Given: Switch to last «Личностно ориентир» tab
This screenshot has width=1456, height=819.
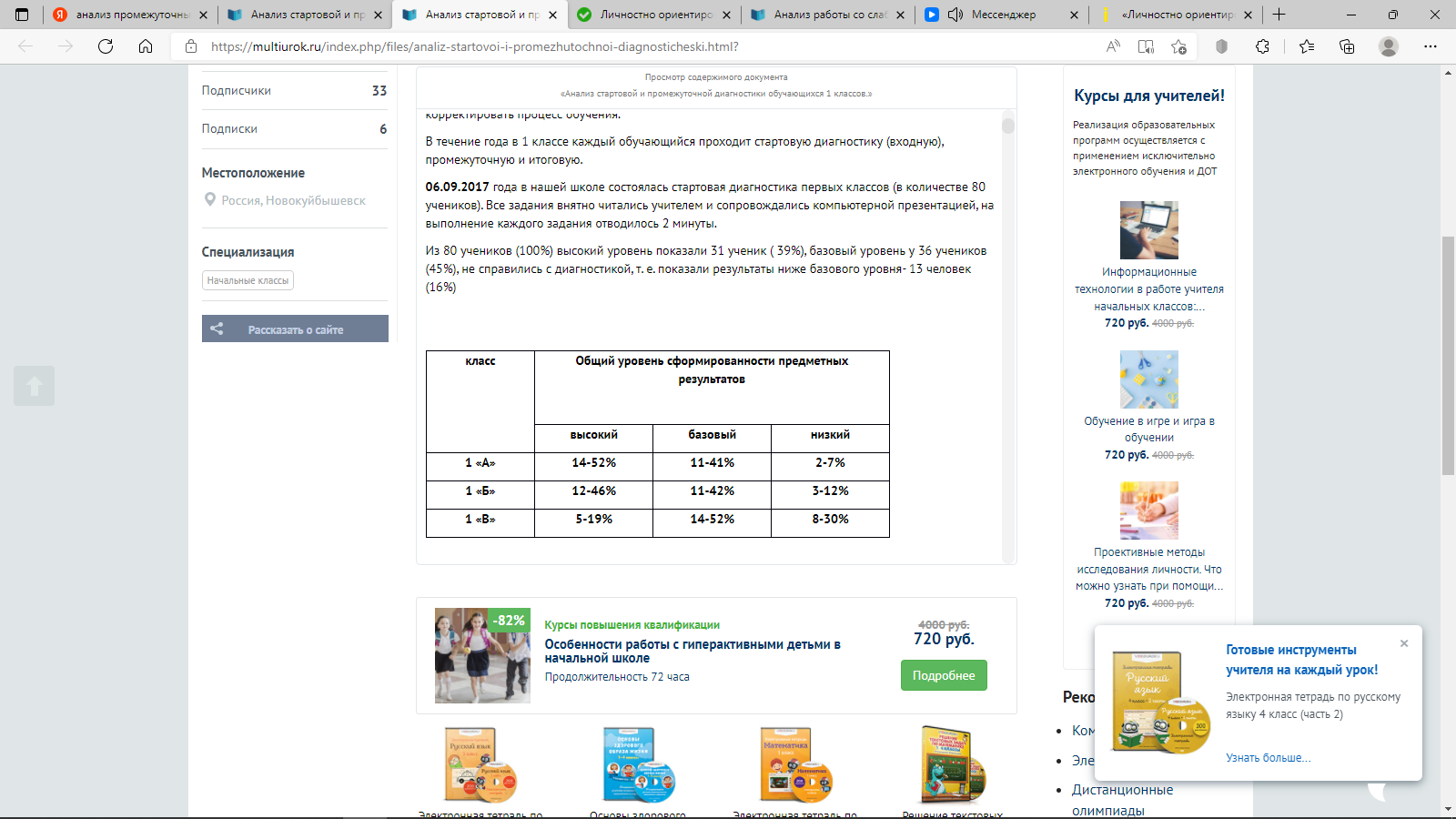Looking at the screenshot, I should pyautogui.click(x=1176, y=15).
